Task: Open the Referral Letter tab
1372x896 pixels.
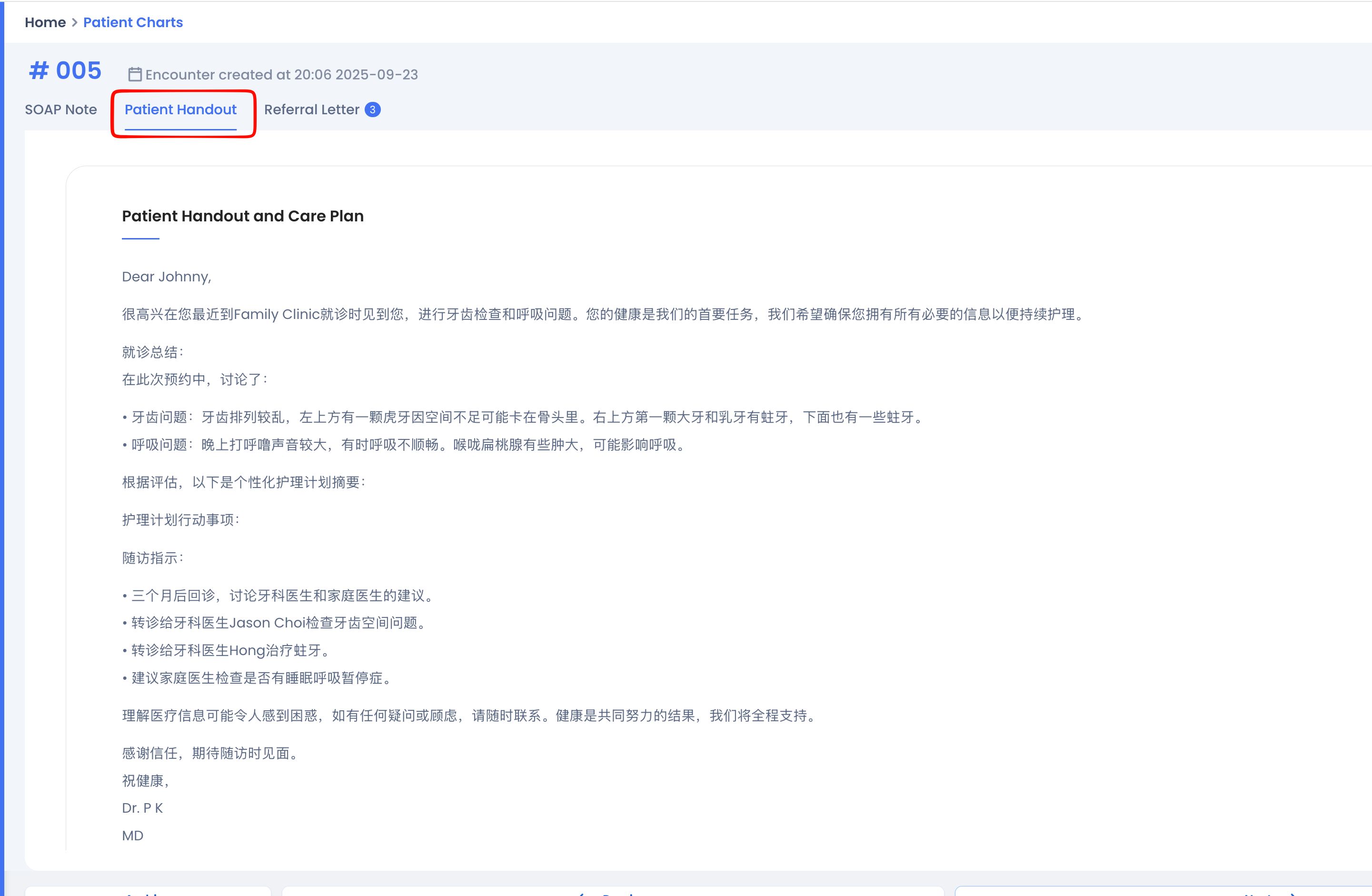Action: click(x=311, y=110)
